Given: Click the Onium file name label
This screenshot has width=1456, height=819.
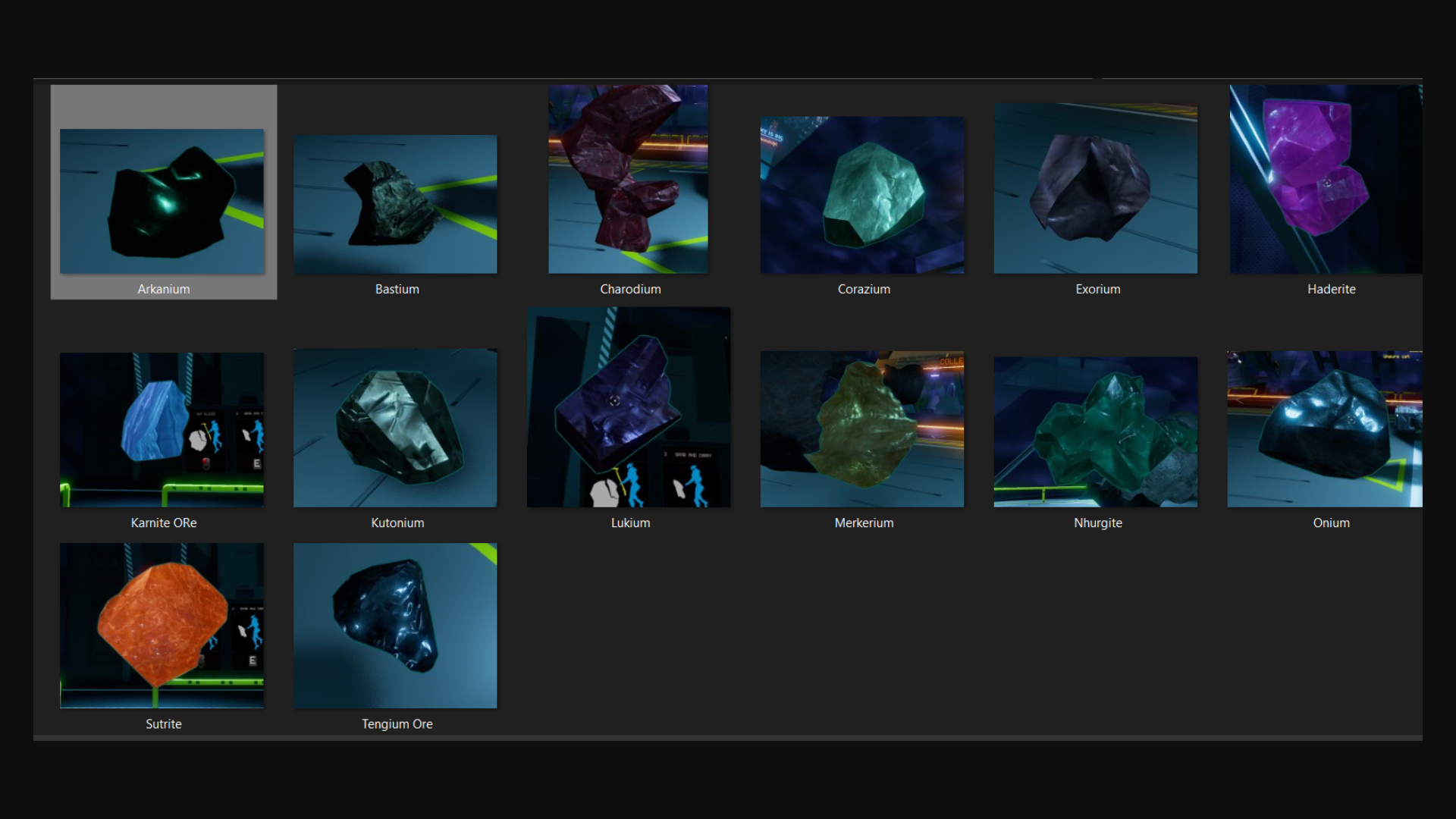Looking at the screenshot, I should point(1332,522).
